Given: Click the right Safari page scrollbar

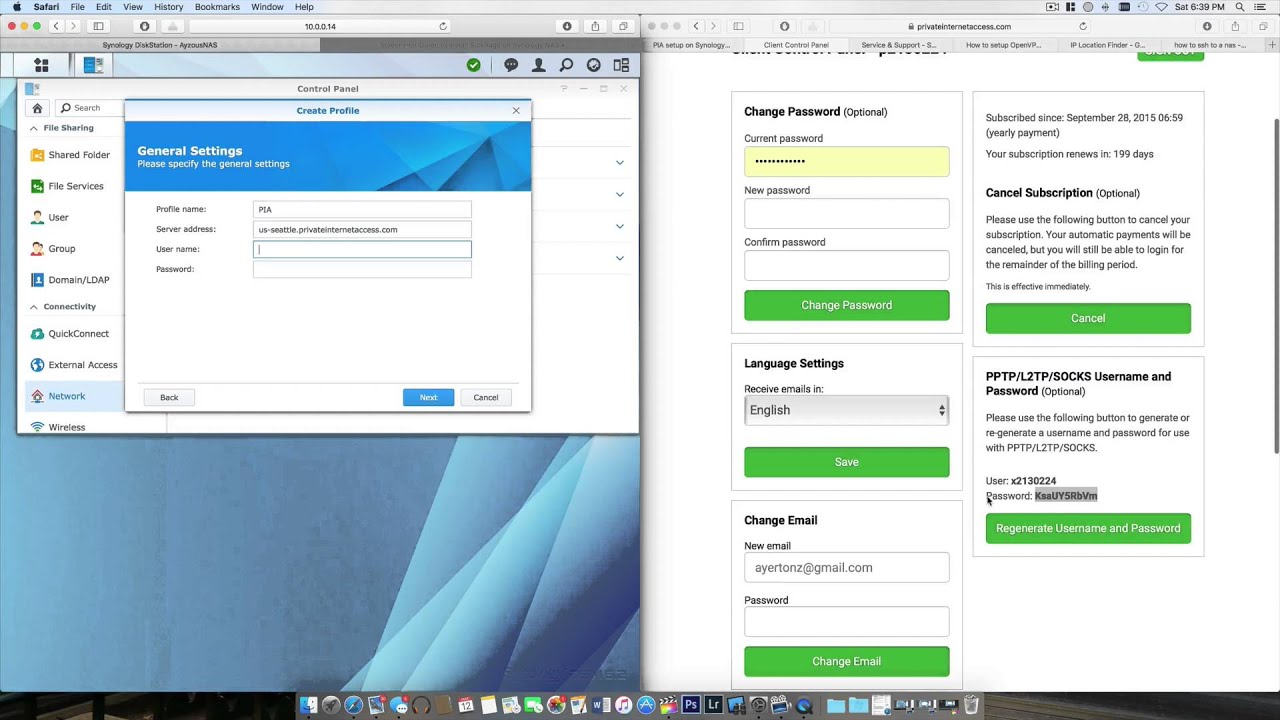Looking at the screenshot, I should (1275, 285).
